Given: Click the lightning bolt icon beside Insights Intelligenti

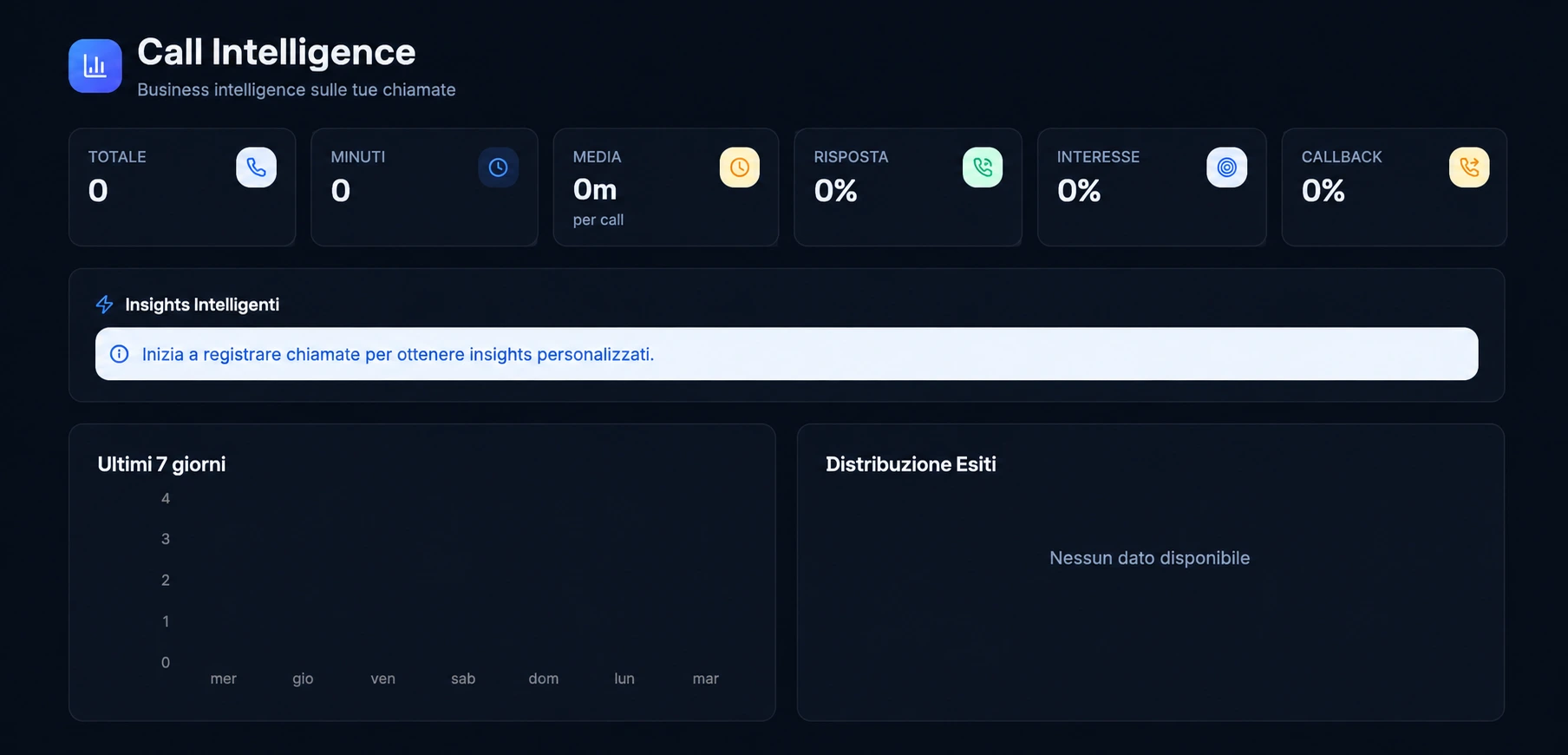Looking at the screenshot, I should (105, 305).
